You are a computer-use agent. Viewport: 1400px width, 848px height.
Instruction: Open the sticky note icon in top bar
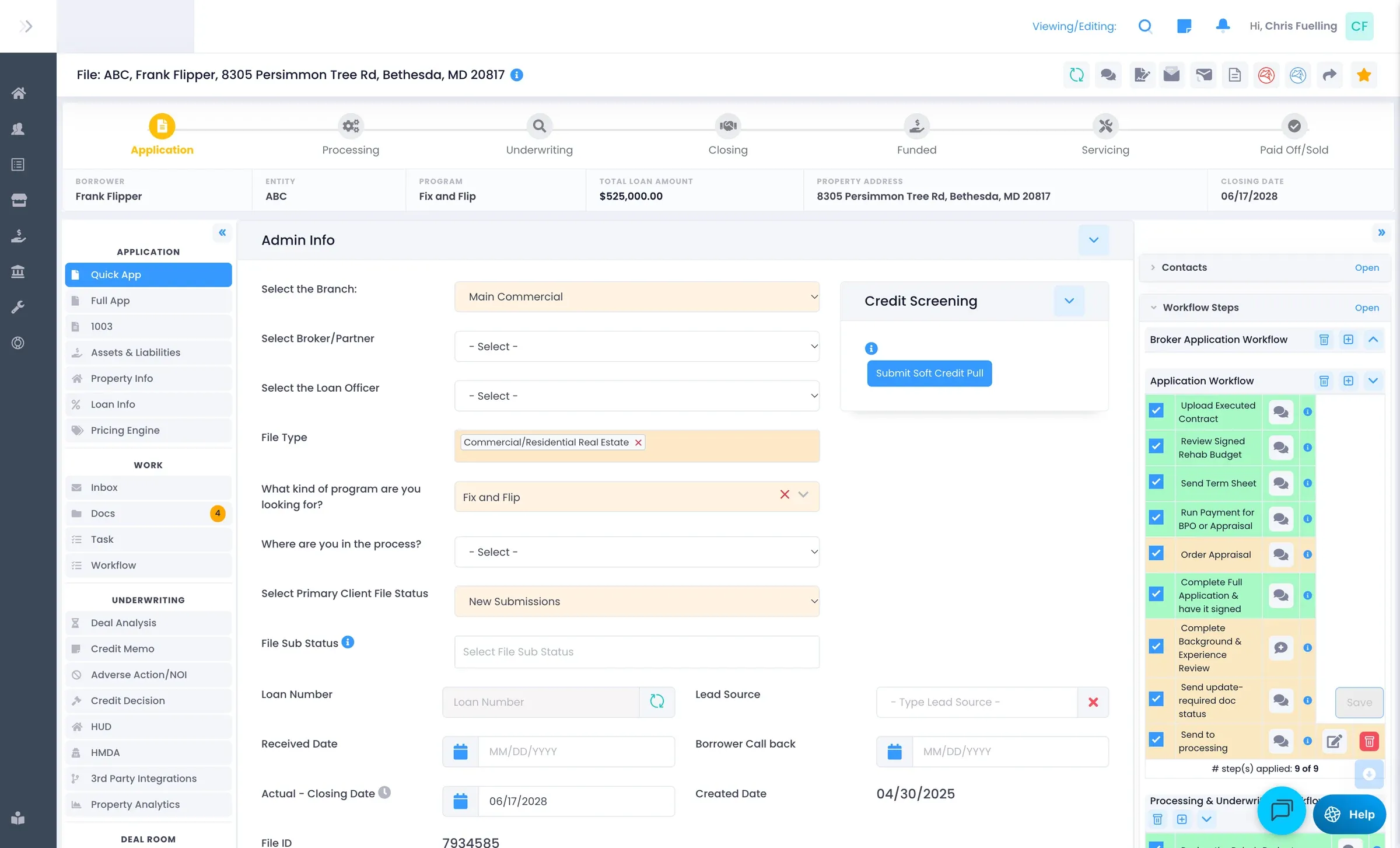tap(1184, 26)
